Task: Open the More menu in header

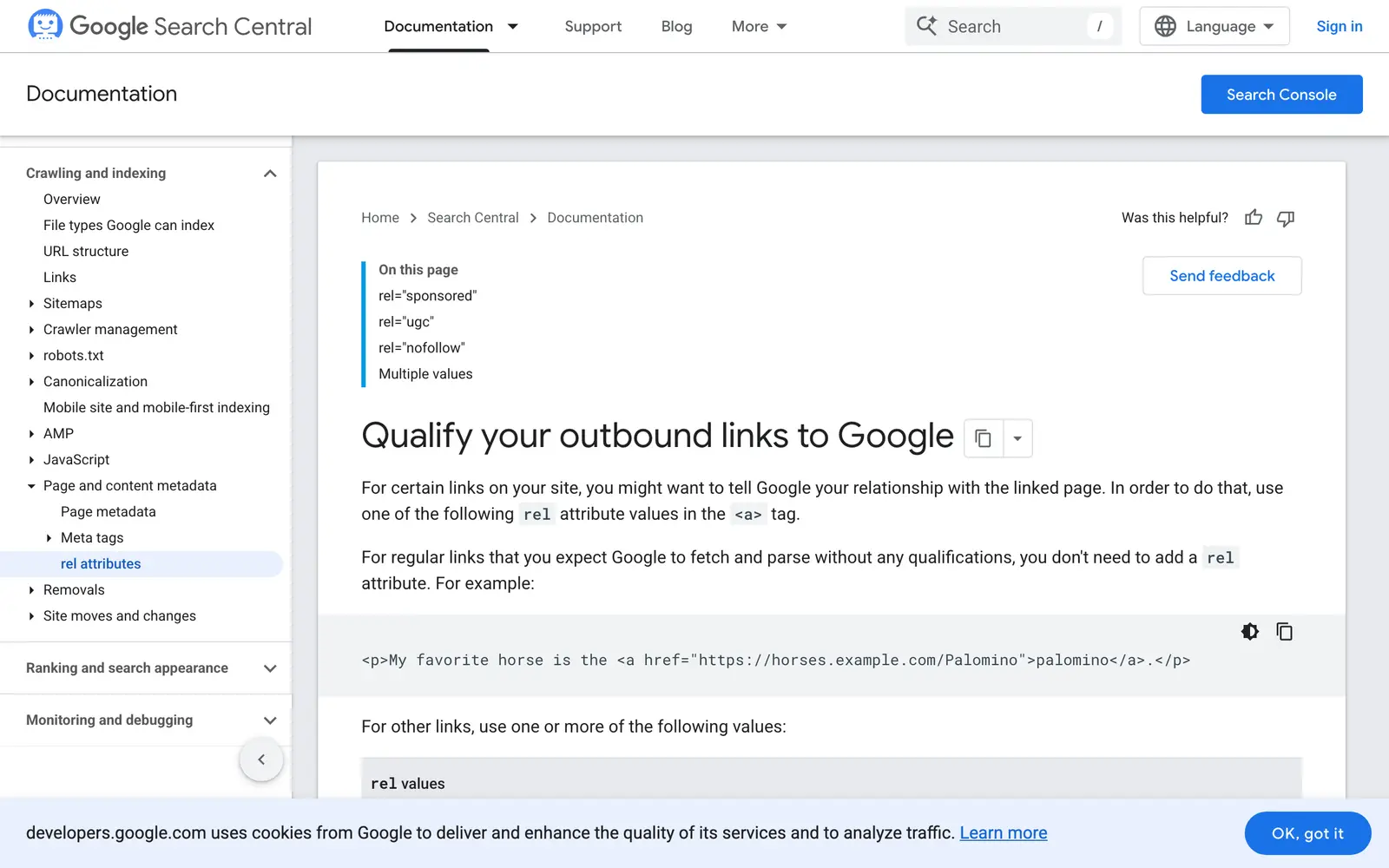Action: coord(759,26)
